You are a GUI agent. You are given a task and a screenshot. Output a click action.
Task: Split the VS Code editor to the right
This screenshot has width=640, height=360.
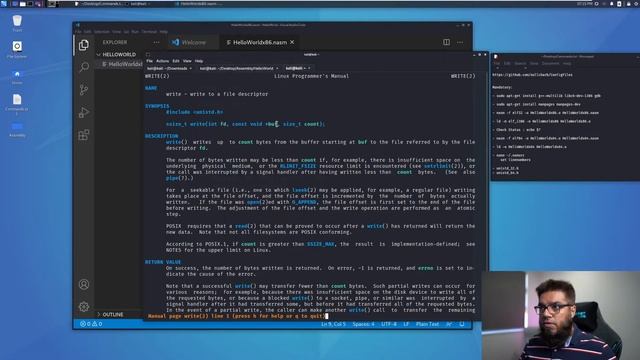pyautogui.click(x=447, y=42)
